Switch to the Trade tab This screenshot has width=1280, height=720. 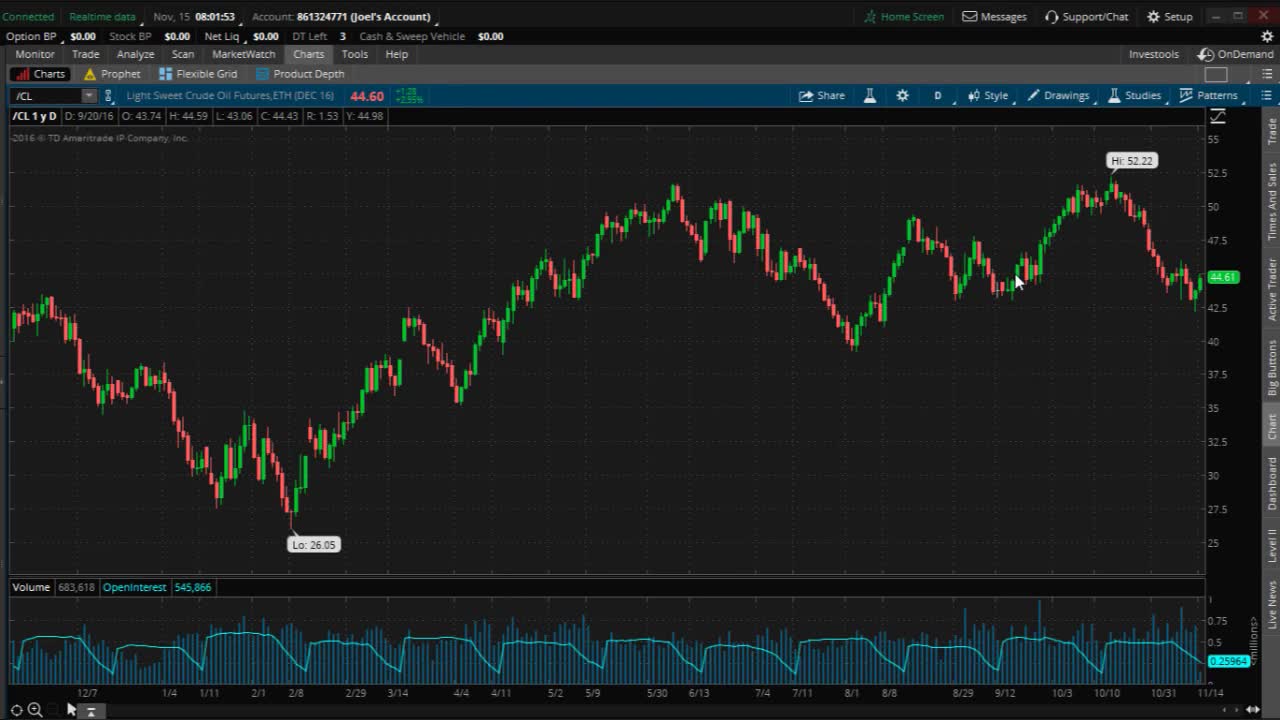85,54
